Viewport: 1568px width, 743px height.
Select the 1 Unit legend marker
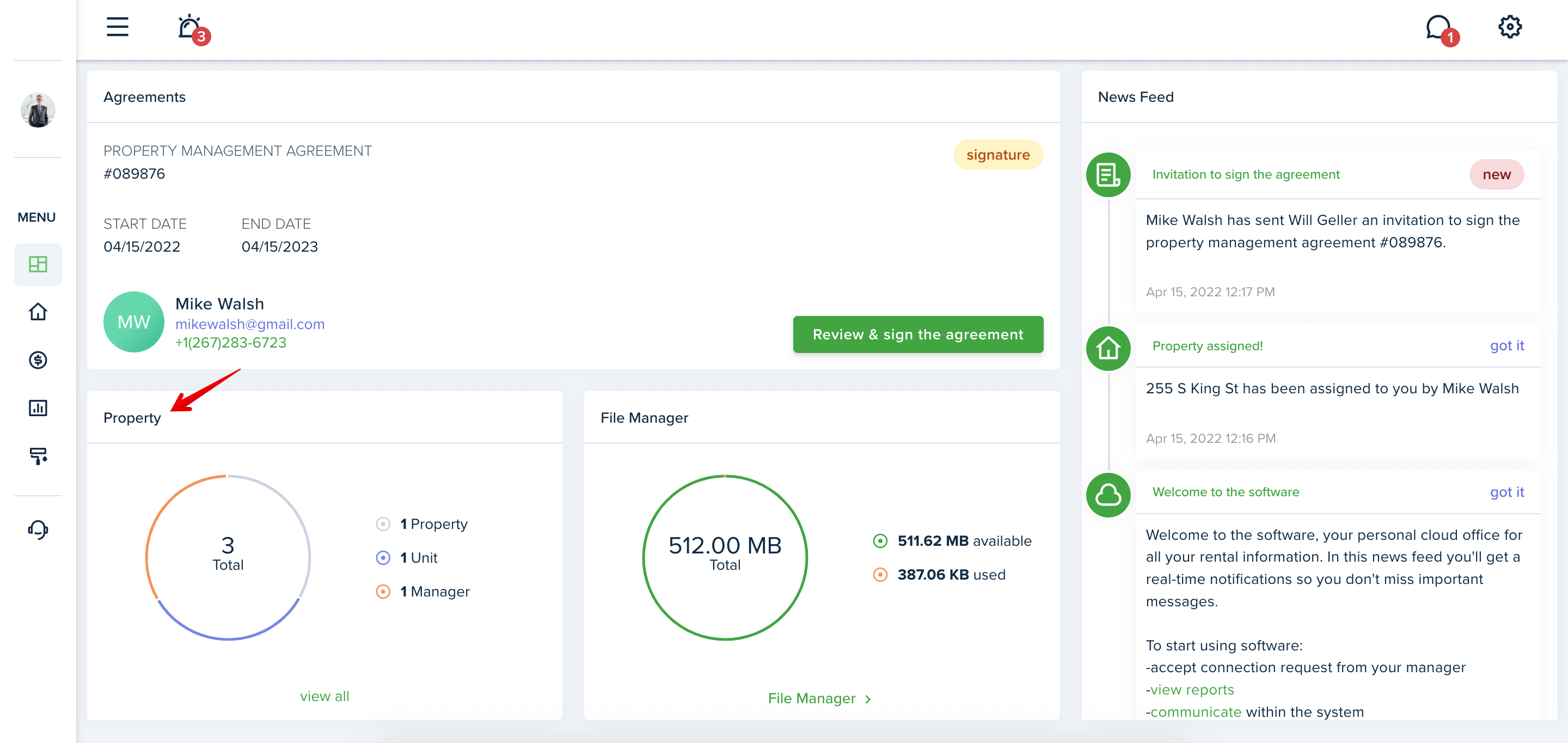click(383, 557)
